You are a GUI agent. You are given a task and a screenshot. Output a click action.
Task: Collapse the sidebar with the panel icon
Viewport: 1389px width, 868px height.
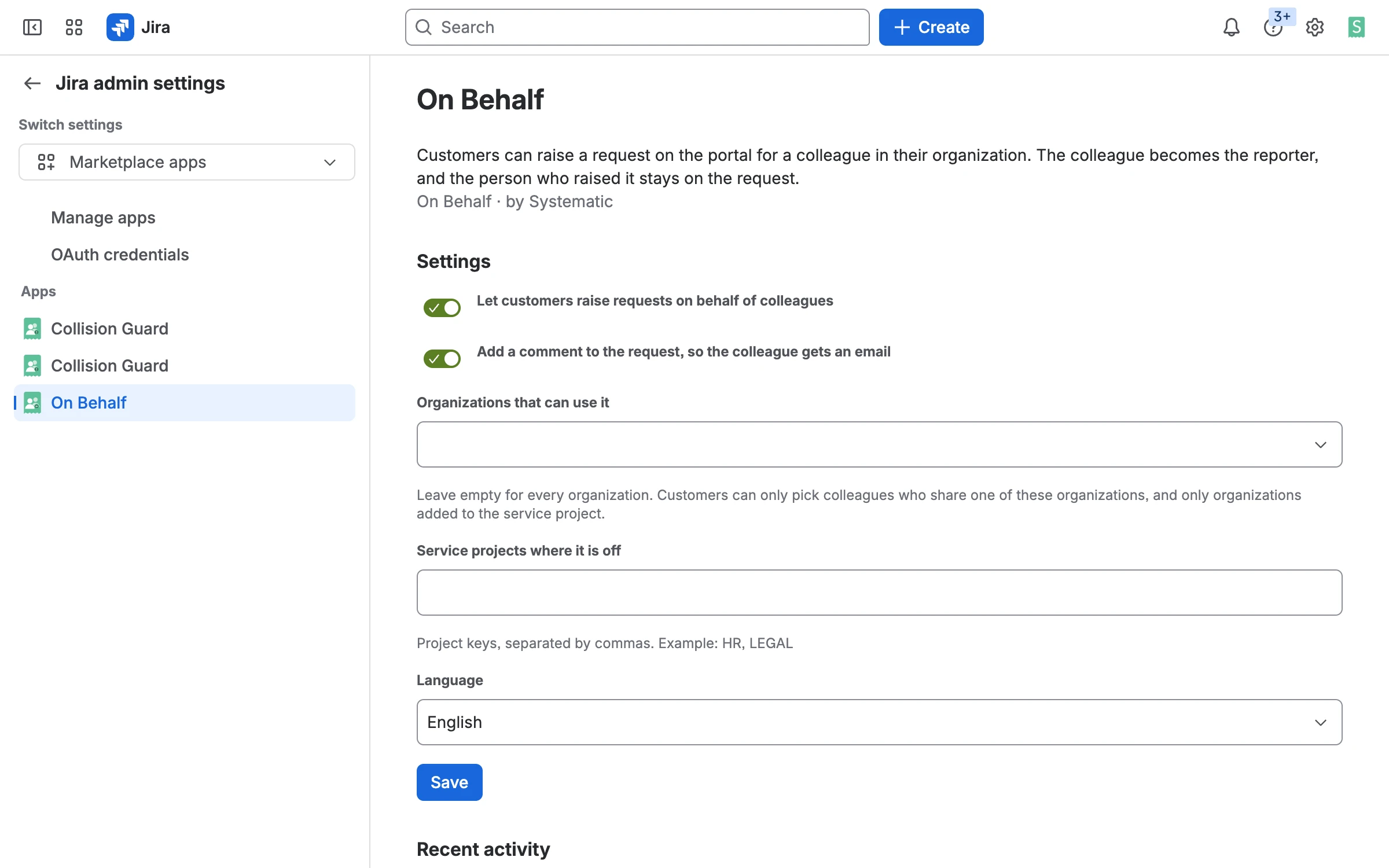pos(32,27)
